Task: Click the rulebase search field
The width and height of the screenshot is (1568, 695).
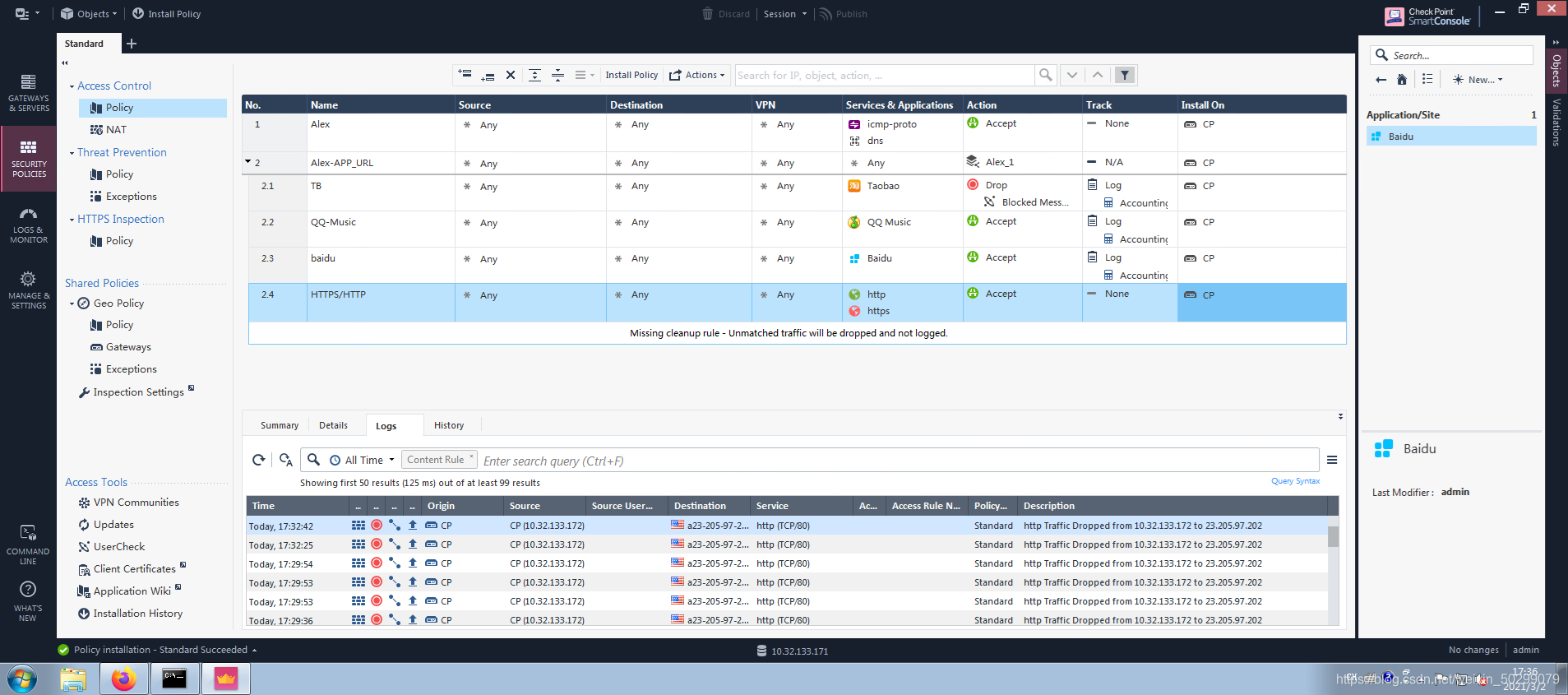Action: coord(885,75)
